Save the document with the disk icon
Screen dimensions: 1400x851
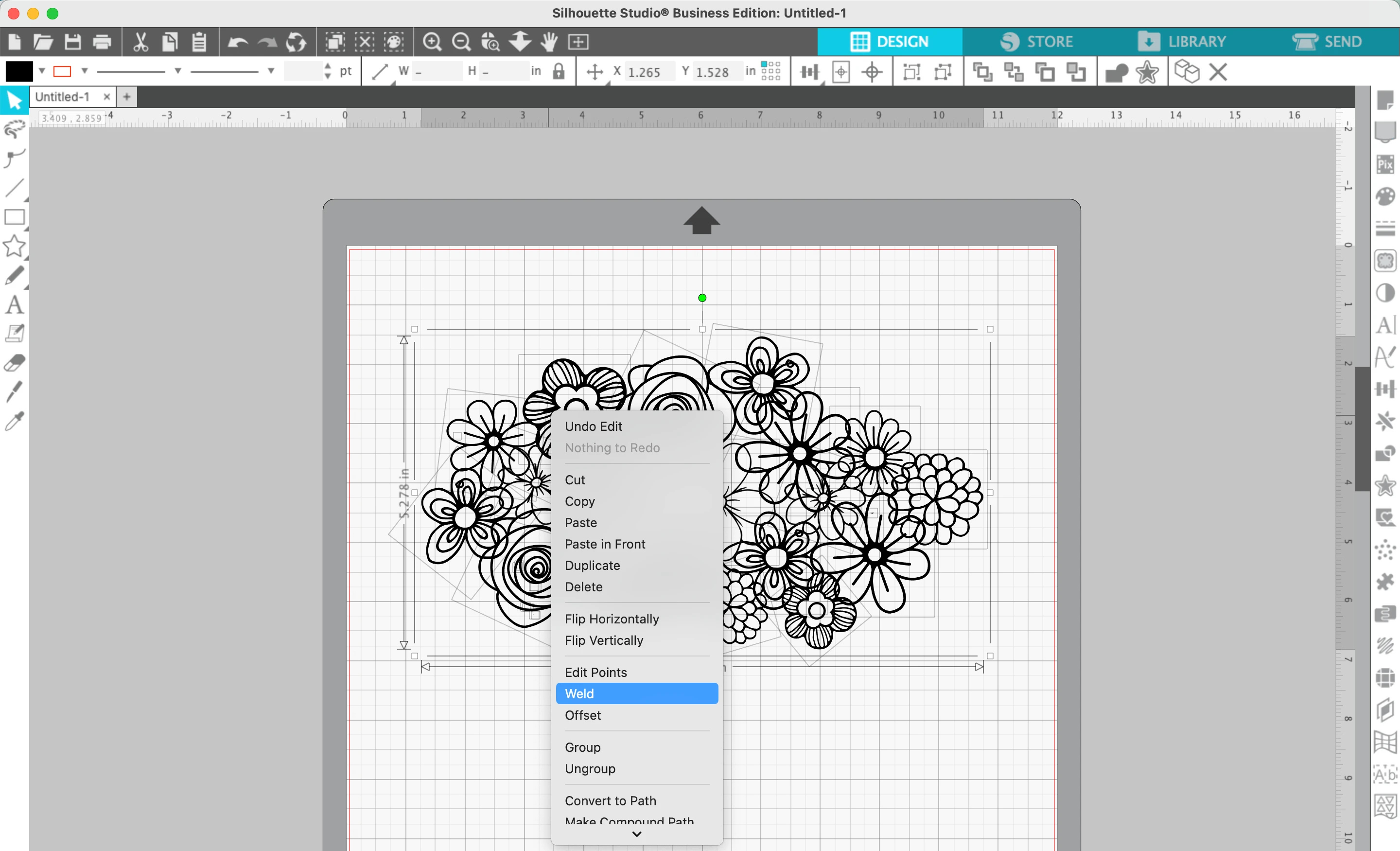point(73,42)
